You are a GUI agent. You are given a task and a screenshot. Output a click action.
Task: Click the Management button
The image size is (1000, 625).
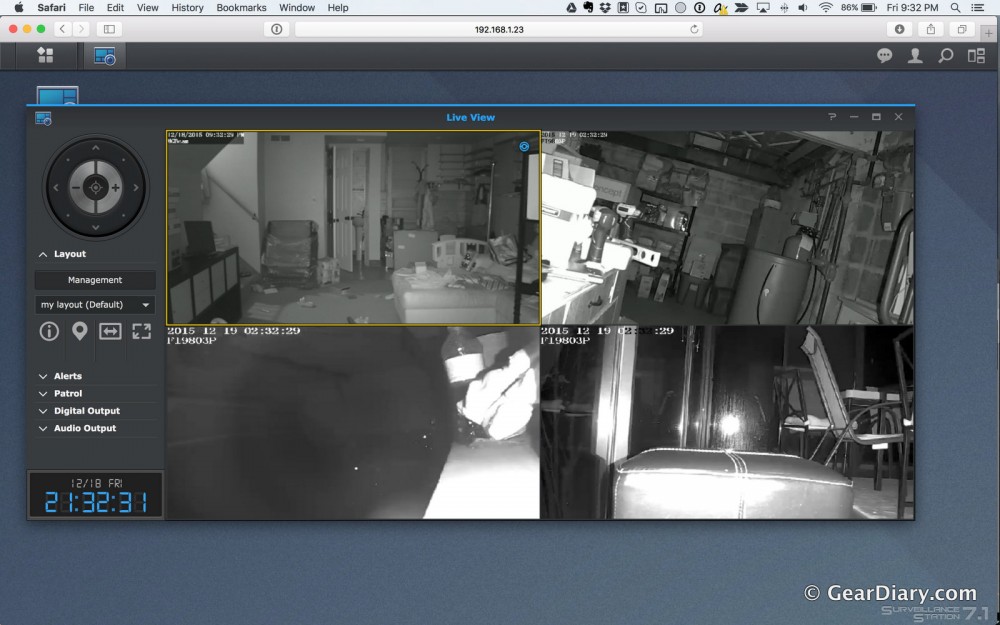click(94, 279)
